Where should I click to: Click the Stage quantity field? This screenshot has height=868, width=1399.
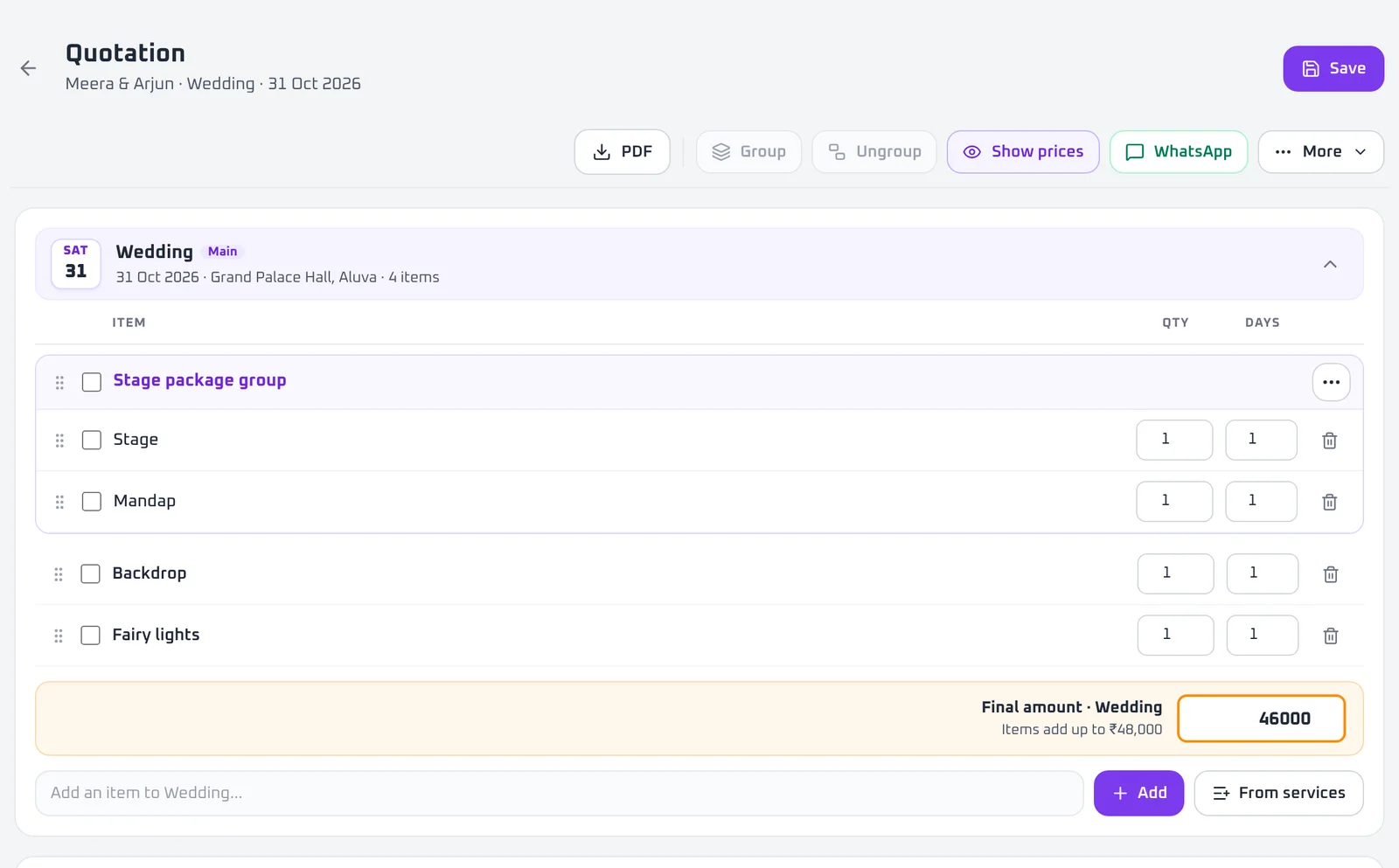[1174, 440]
